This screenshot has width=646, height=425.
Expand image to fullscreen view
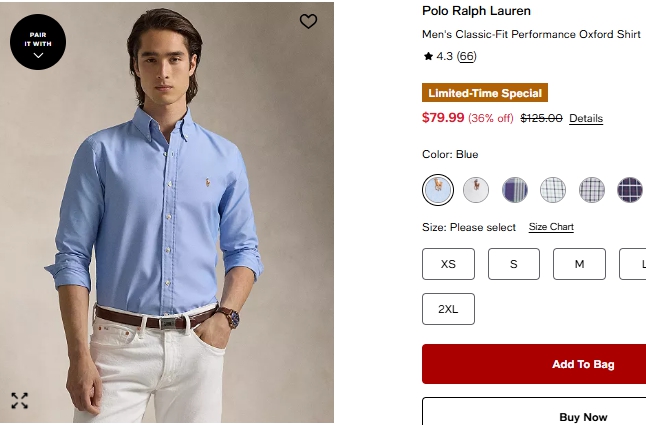click(20, 401)
